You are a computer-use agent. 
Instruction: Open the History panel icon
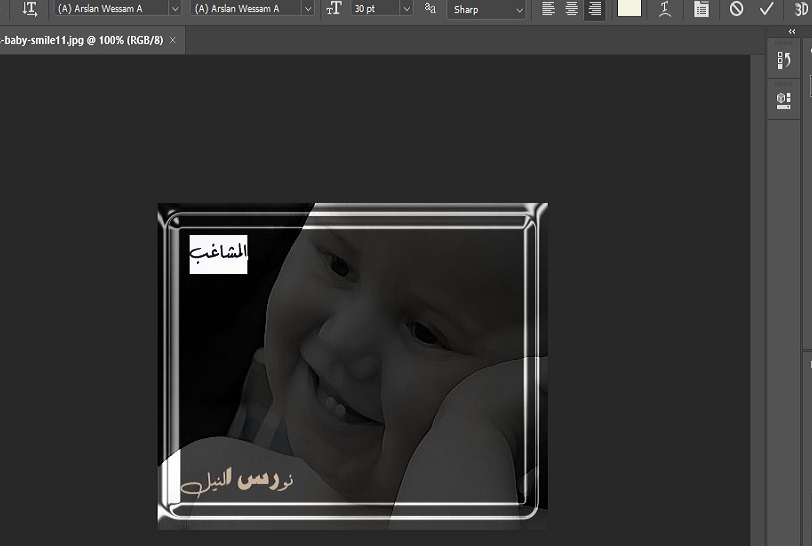(784, 61)
